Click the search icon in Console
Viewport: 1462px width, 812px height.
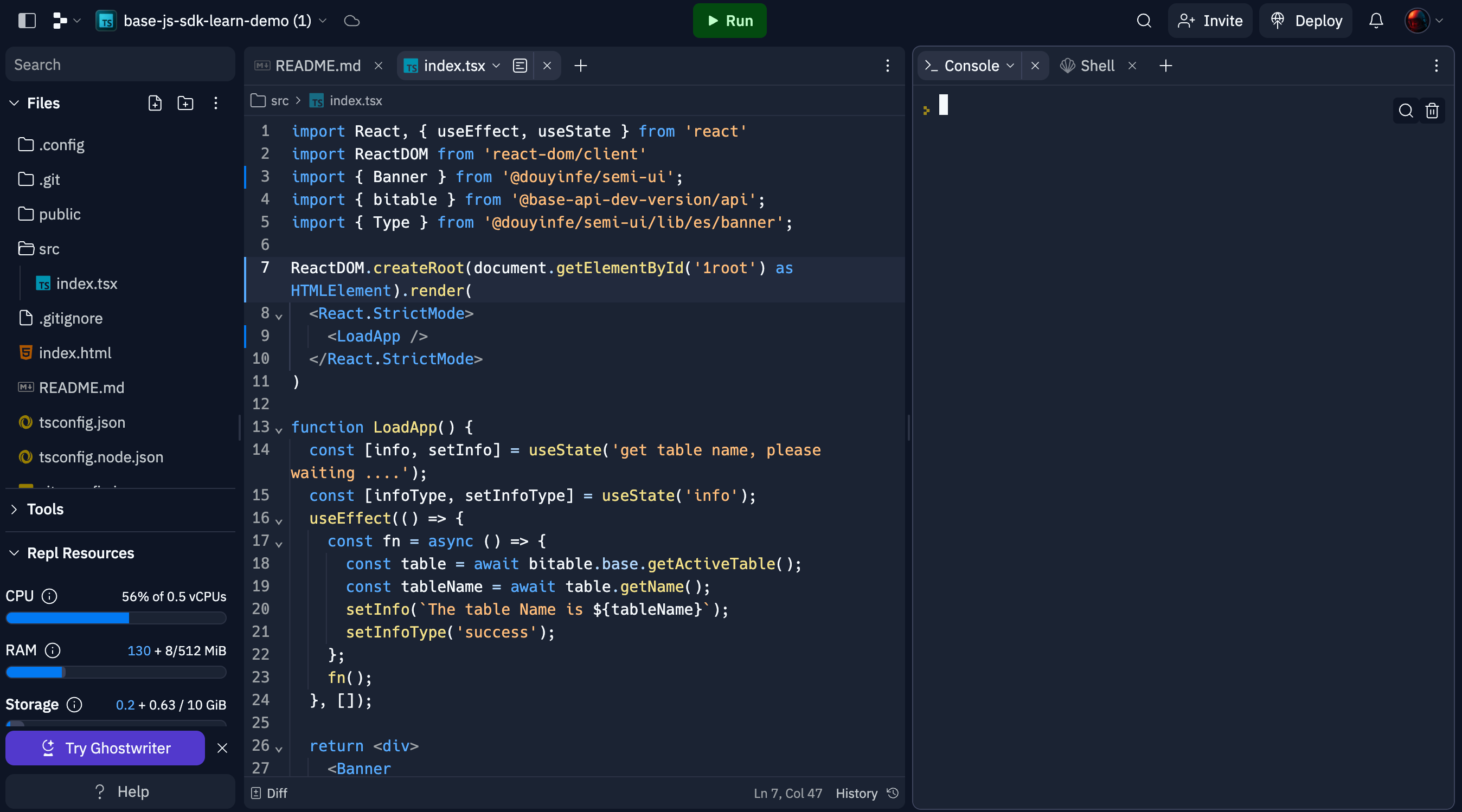coord(1405,109)
